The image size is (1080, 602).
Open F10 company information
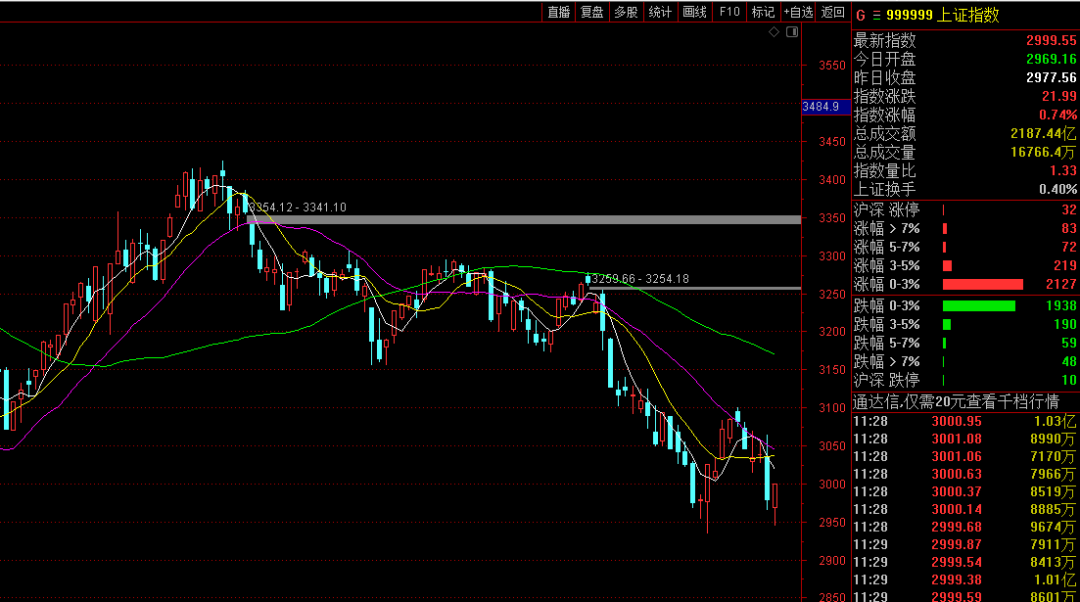pos(729,12)
